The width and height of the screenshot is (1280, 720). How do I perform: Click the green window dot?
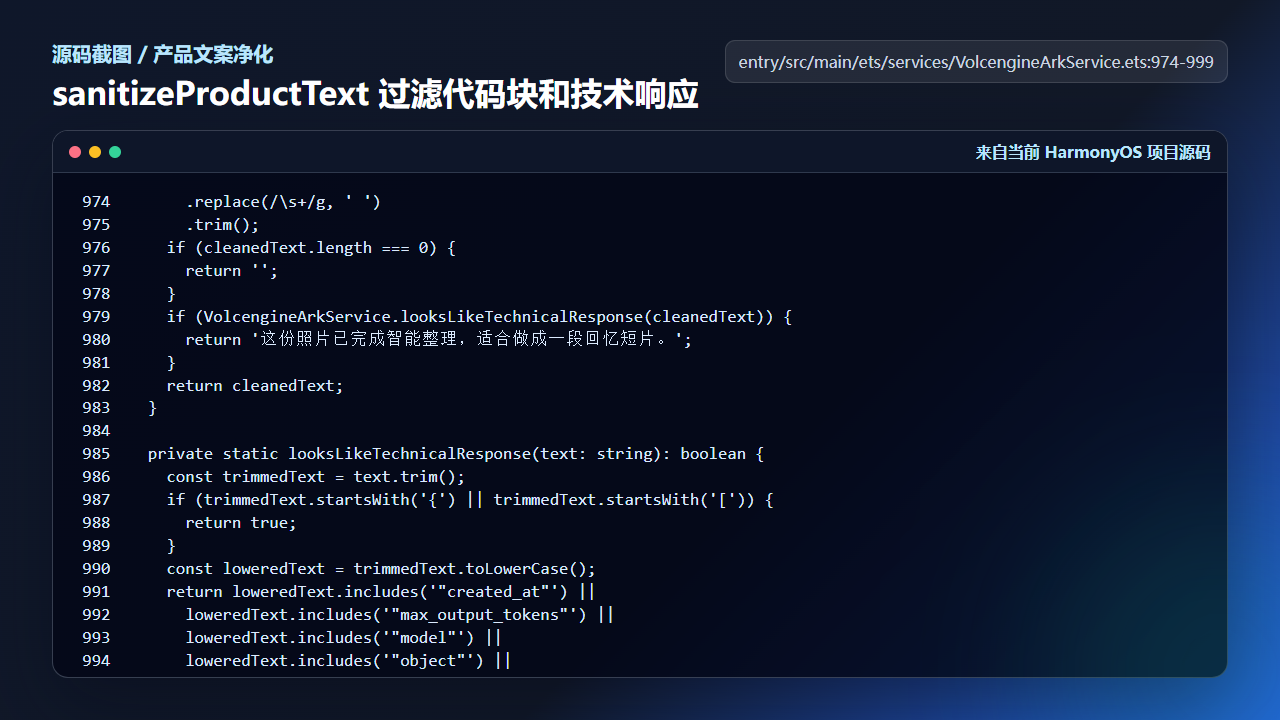115,152
